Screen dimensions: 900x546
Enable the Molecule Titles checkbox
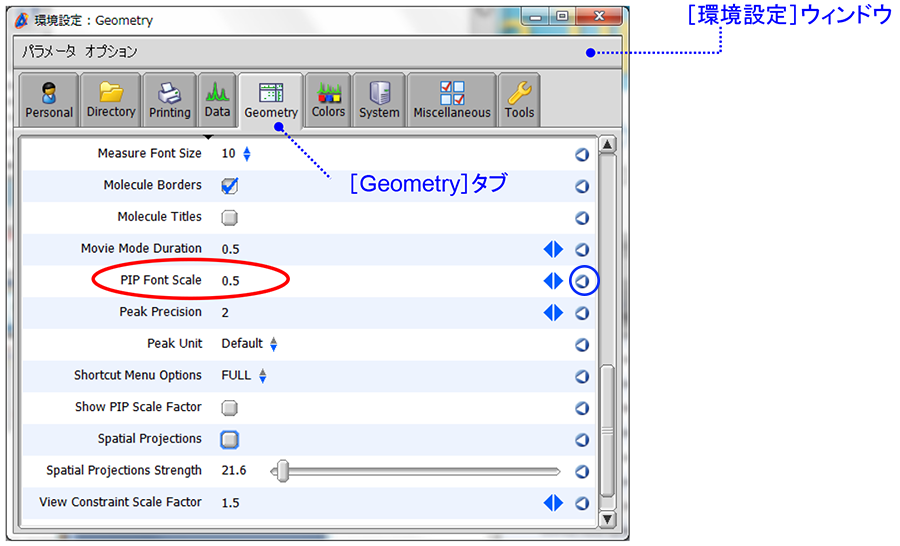[x=230, y=218]
